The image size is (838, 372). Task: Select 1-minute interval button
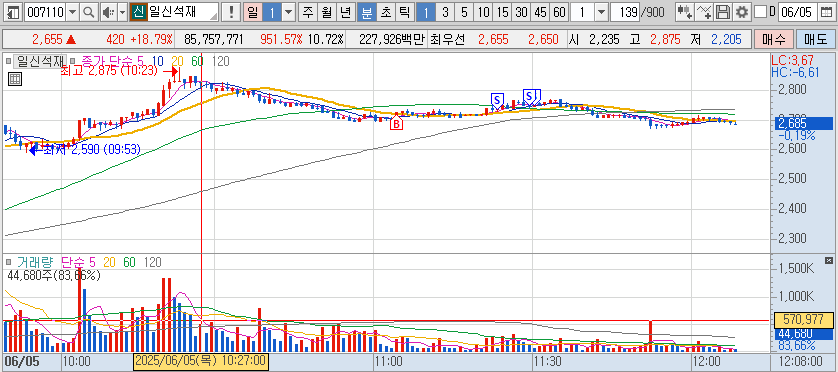(426, 12)
